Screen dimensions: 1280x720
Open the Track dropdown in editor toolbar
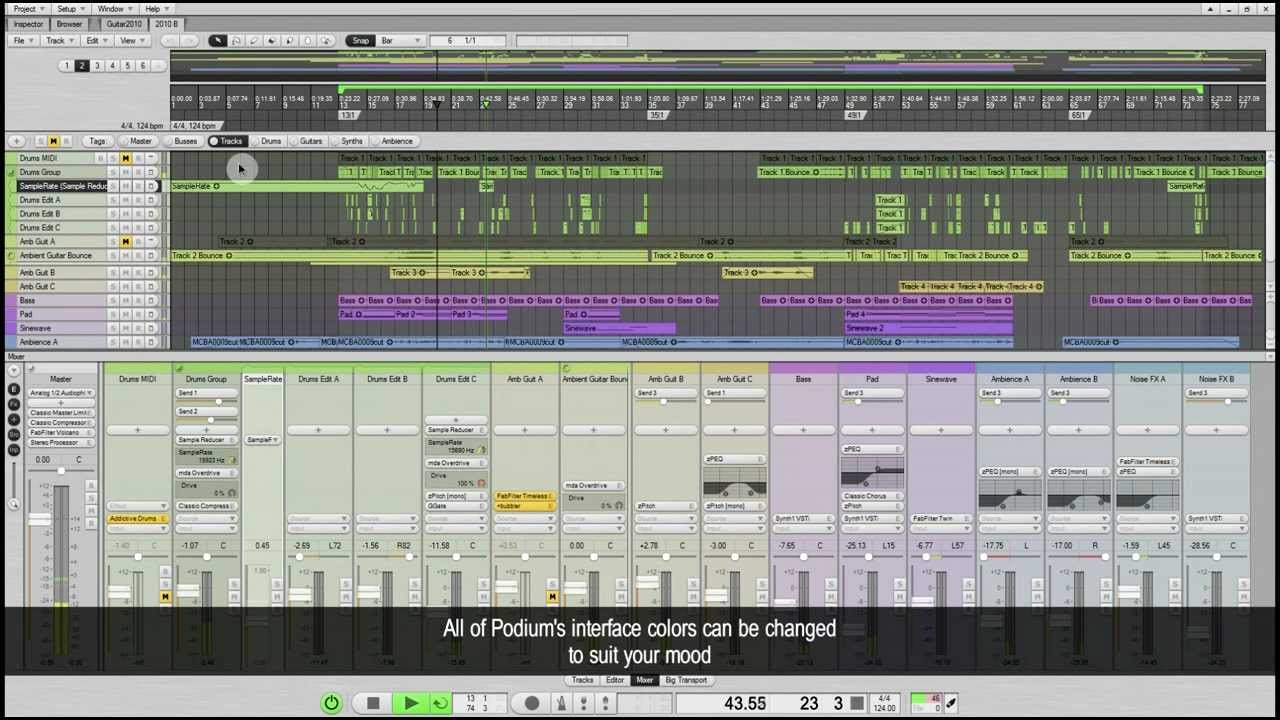tap(59, 41)
